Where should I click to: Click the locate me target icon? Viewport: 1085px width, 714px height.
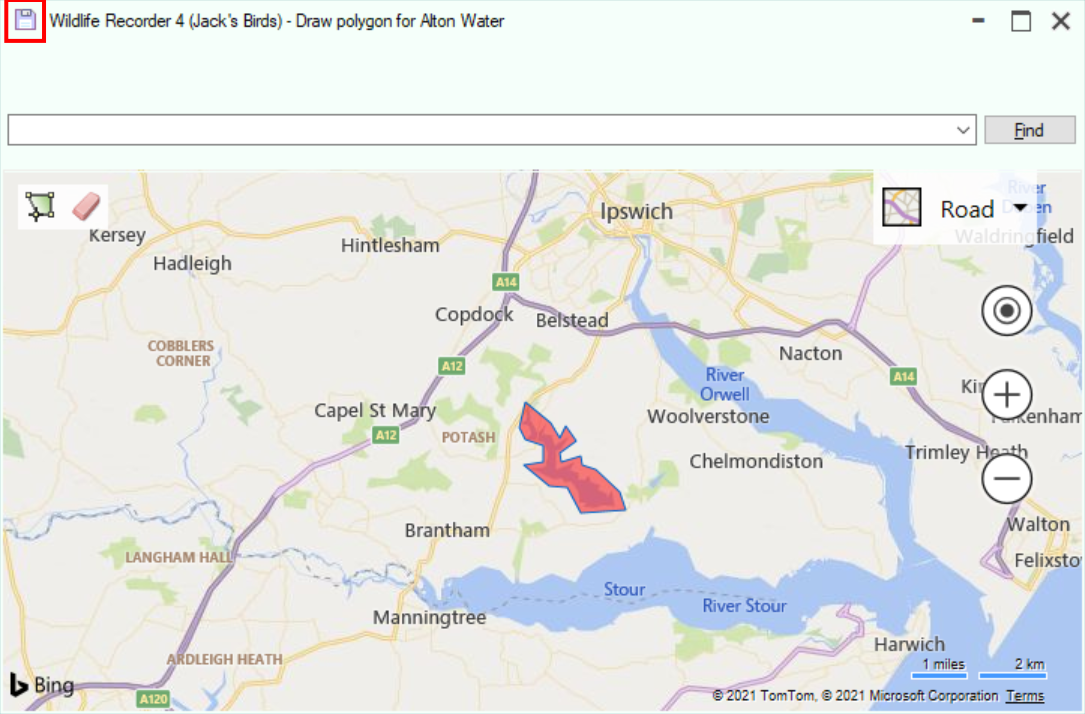tap(1006, 311)
